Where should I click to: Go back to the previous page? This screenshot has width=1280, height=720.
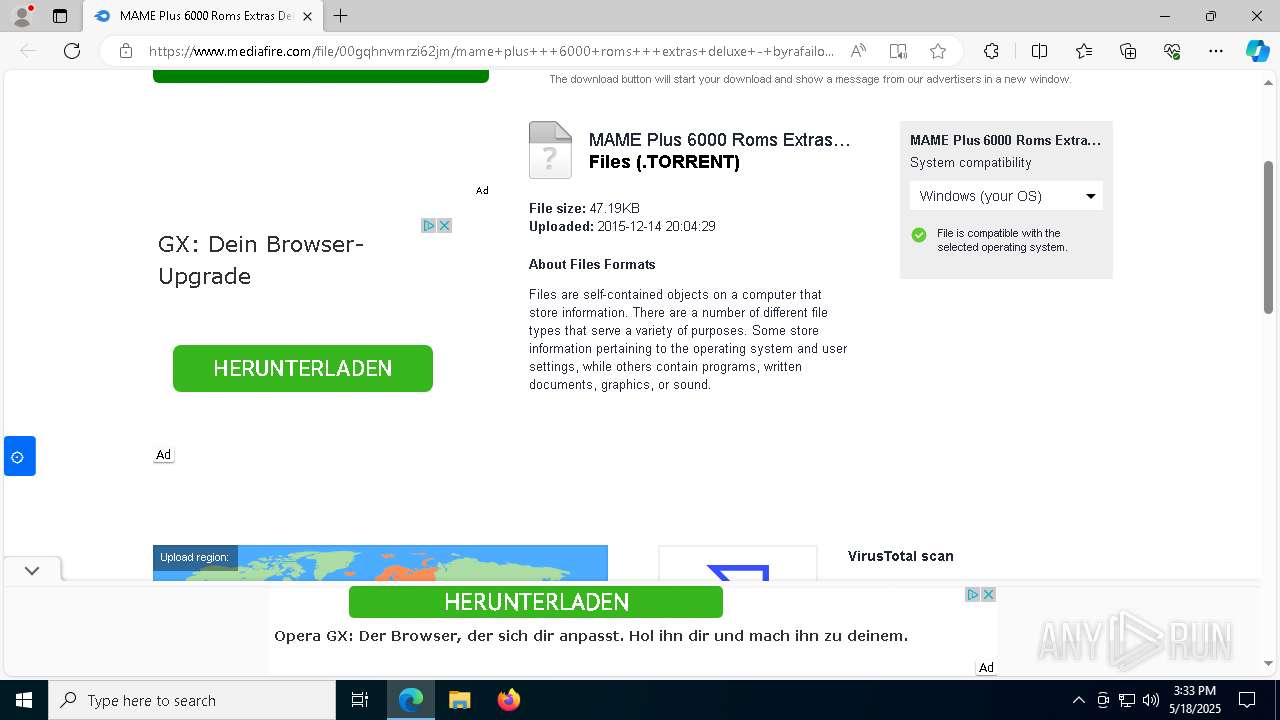tap(28, 51)
